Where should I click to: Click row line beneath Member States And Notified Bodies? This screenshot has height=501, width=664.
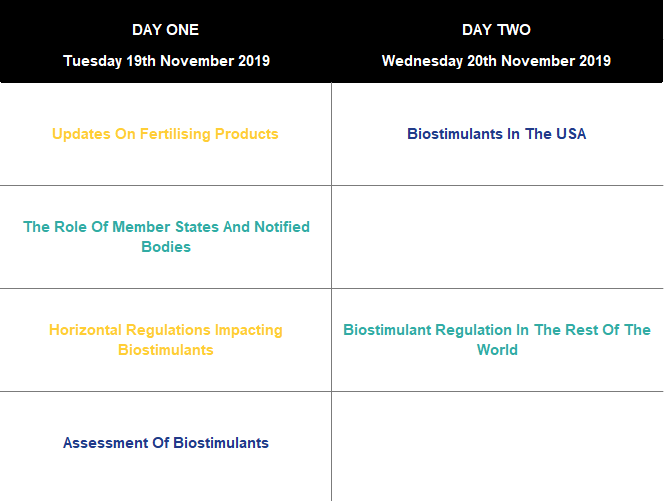(166, 289)
